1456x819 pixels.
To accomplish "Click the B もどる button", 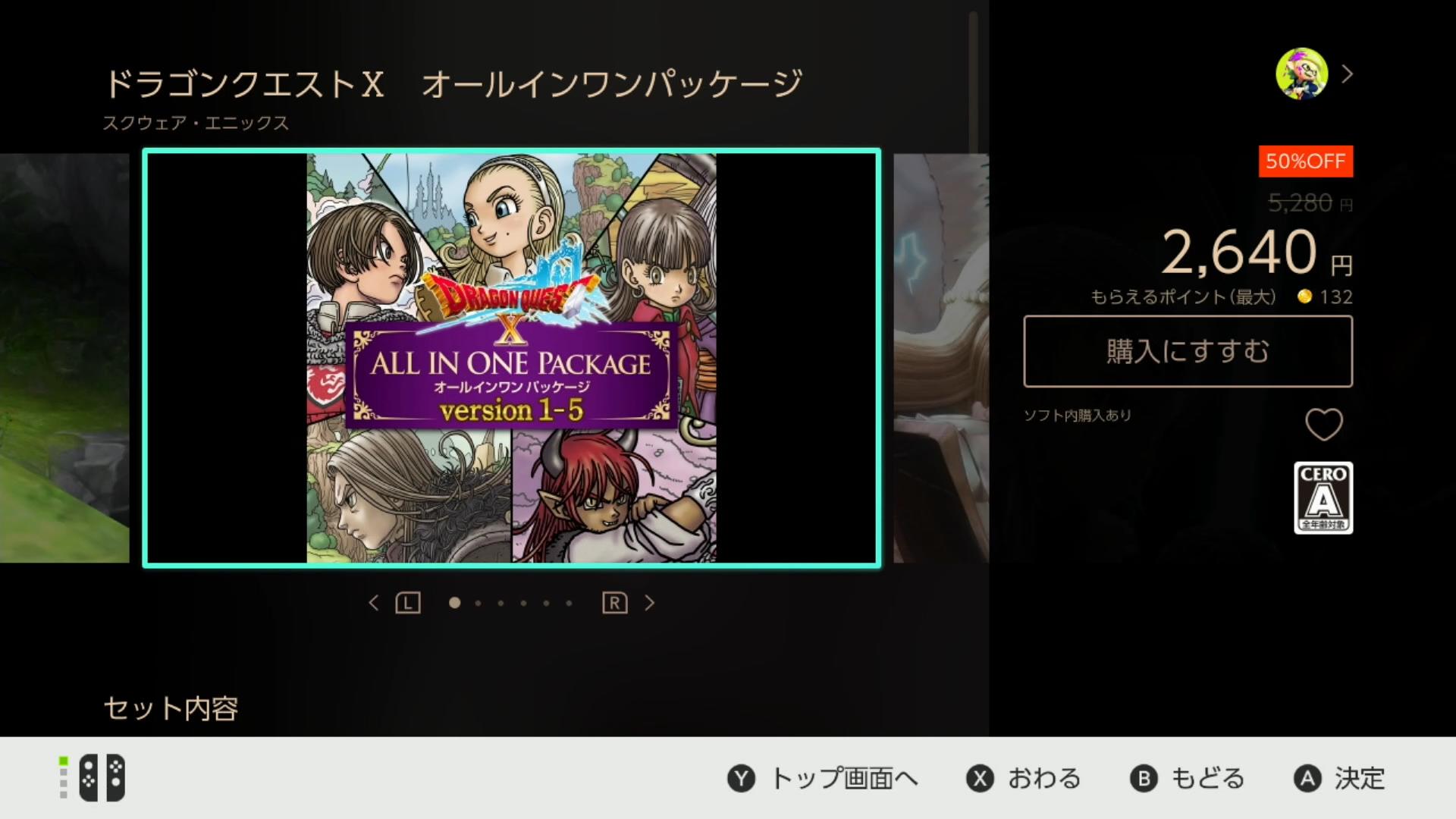I will 1188,779.
